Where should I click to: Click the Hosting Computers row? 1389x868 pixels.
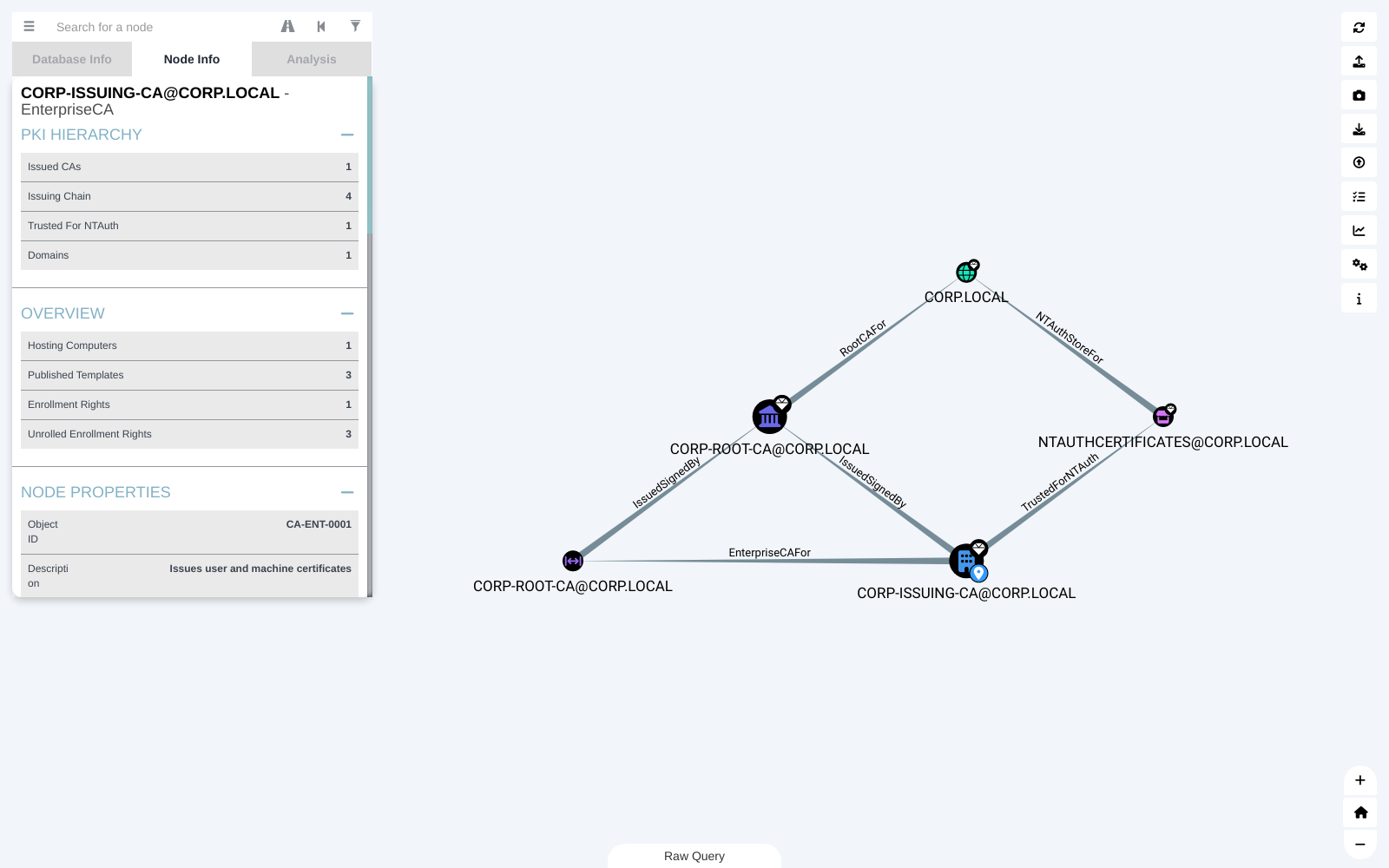point(189,345)
